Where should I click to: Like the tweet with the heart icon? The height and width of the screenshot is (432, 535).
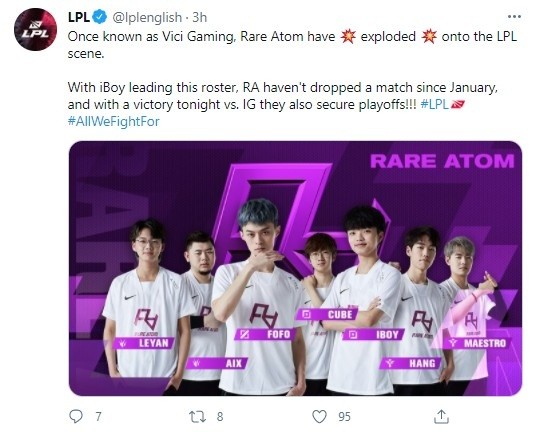(x=319, y=417)
